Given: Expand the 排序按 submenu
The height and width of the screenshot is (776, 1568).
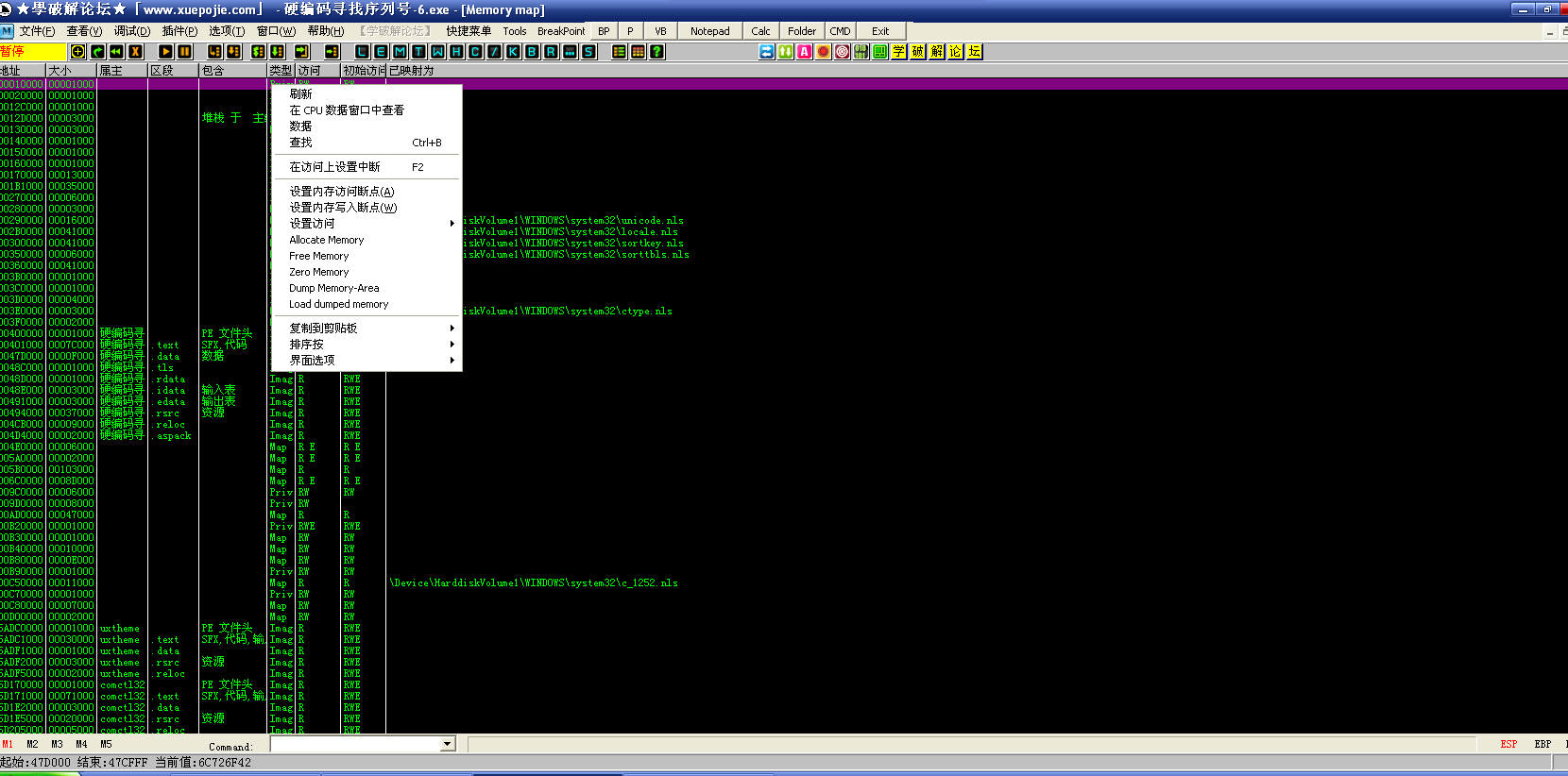Looking at the screenshot, I should [366, 345].
